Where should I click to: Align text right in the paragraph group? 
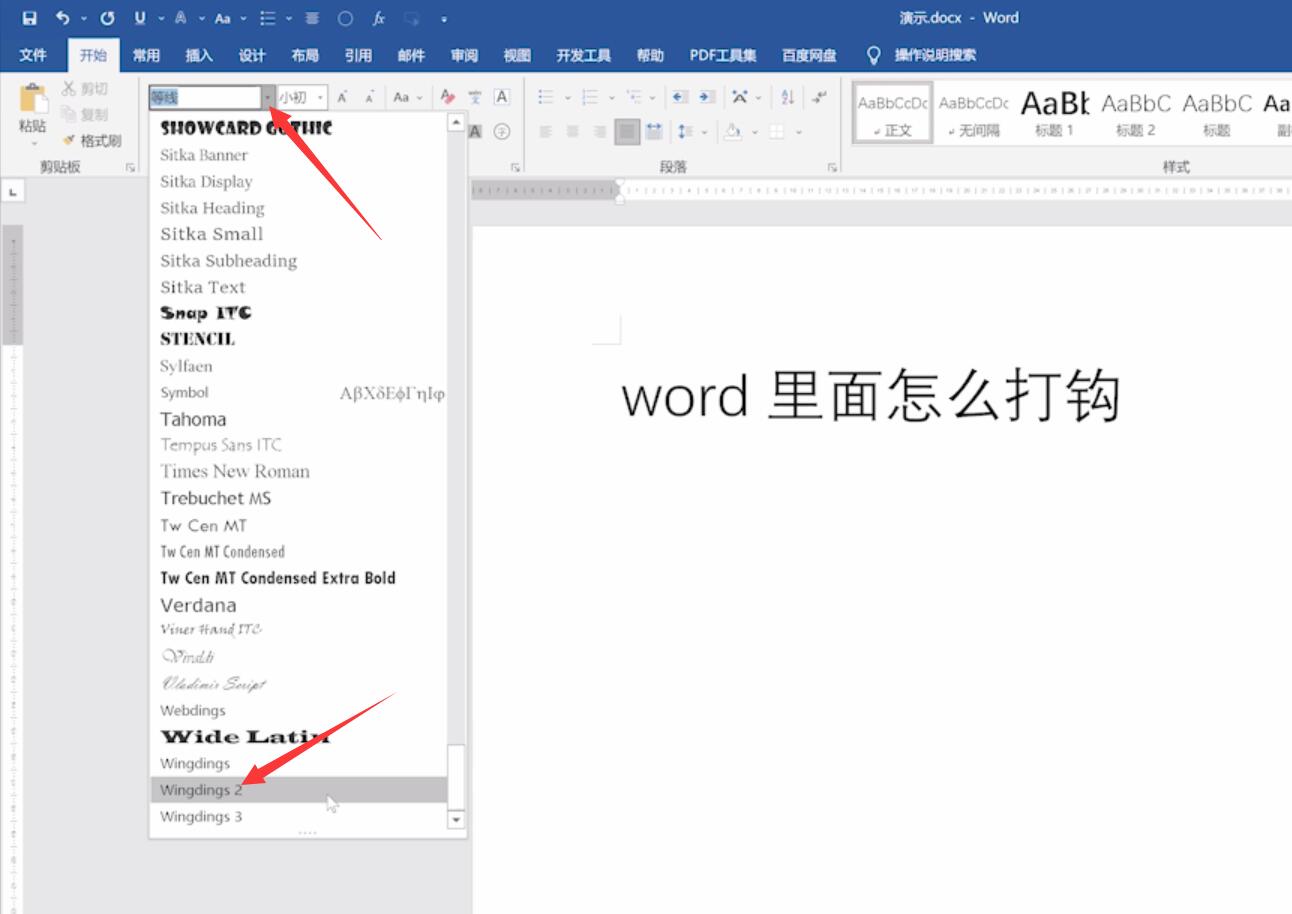600,131
